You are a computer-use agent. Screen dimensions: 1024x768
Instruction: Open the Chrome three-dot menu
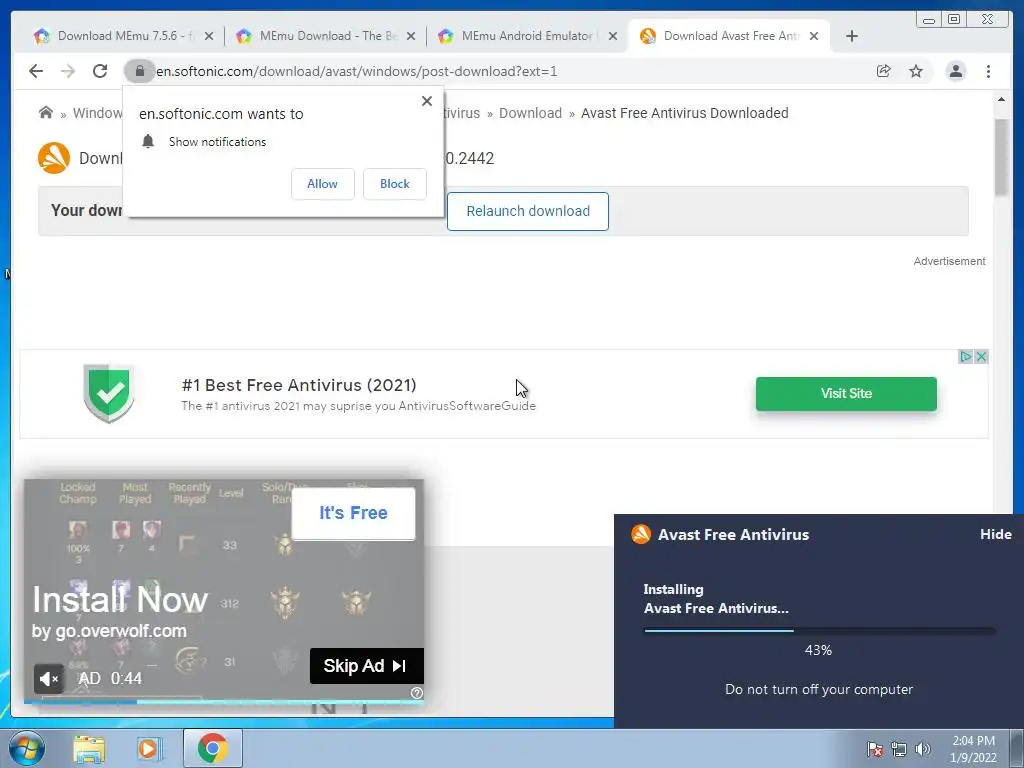pos(988,71)
